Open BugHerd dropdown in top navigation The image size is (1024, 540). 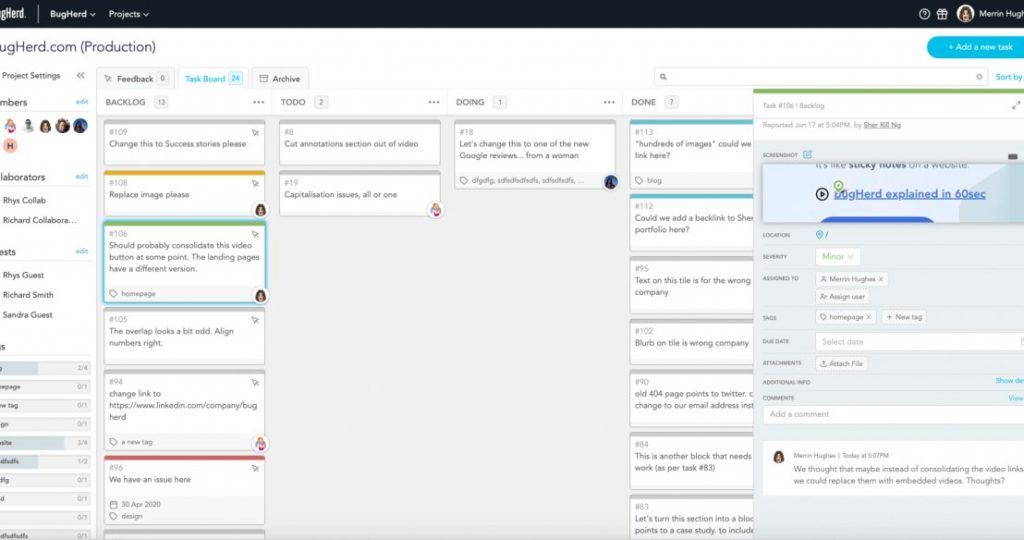72,14
